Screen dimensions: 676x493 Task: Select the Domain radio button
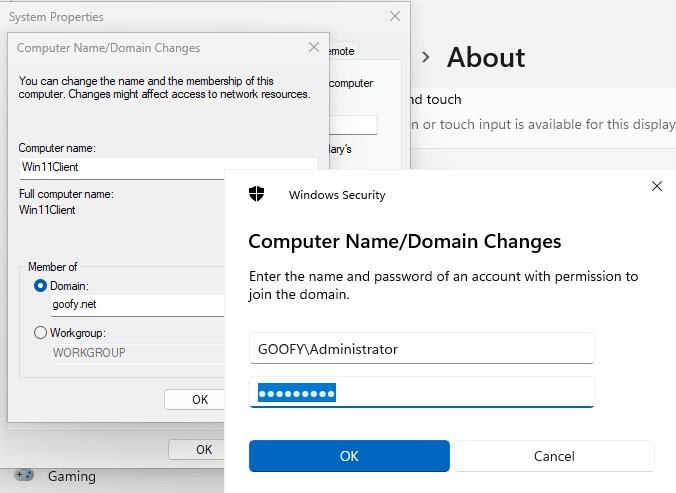[40, 286]
